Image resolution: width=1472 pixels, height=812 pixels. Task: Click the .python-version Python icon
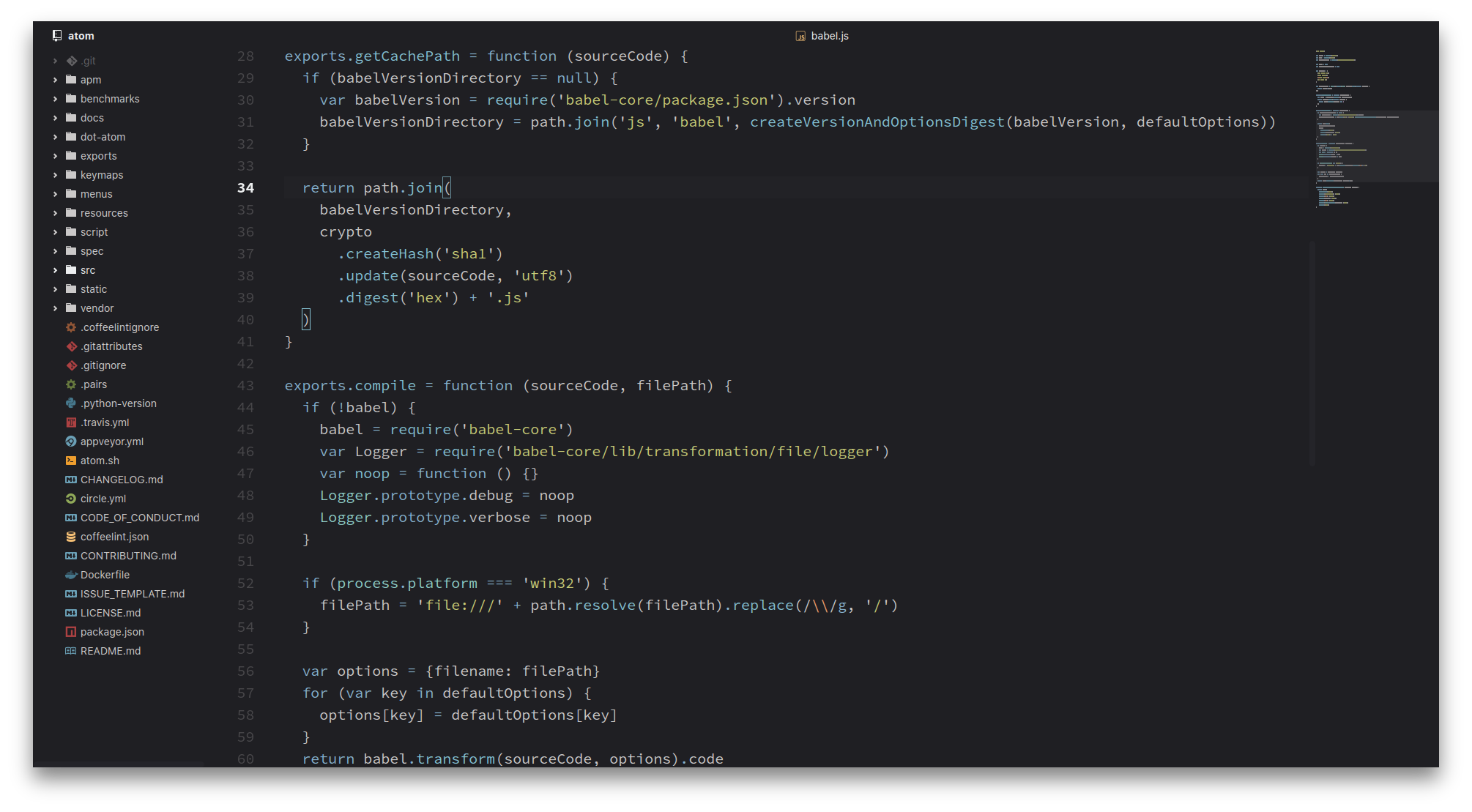click(71, 403)
